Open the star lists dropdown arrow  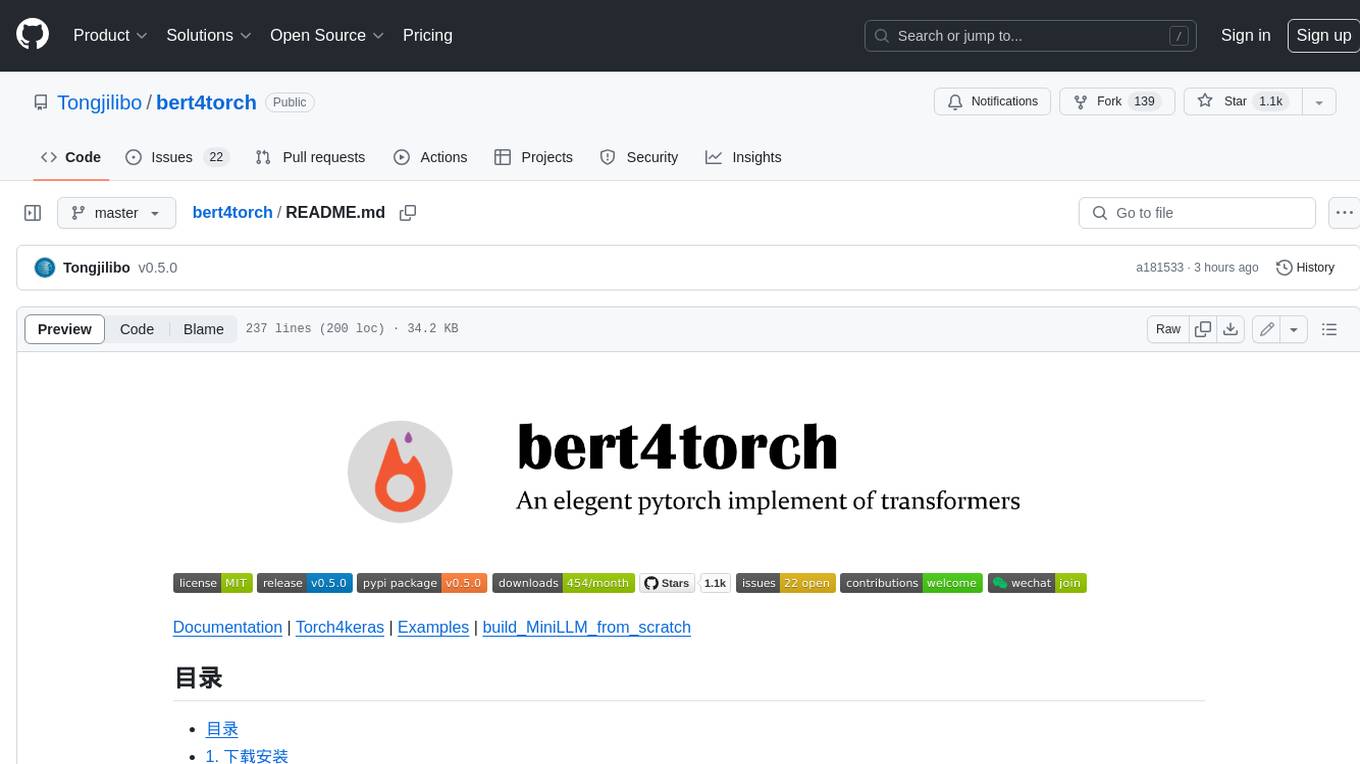coord(1319,101)
